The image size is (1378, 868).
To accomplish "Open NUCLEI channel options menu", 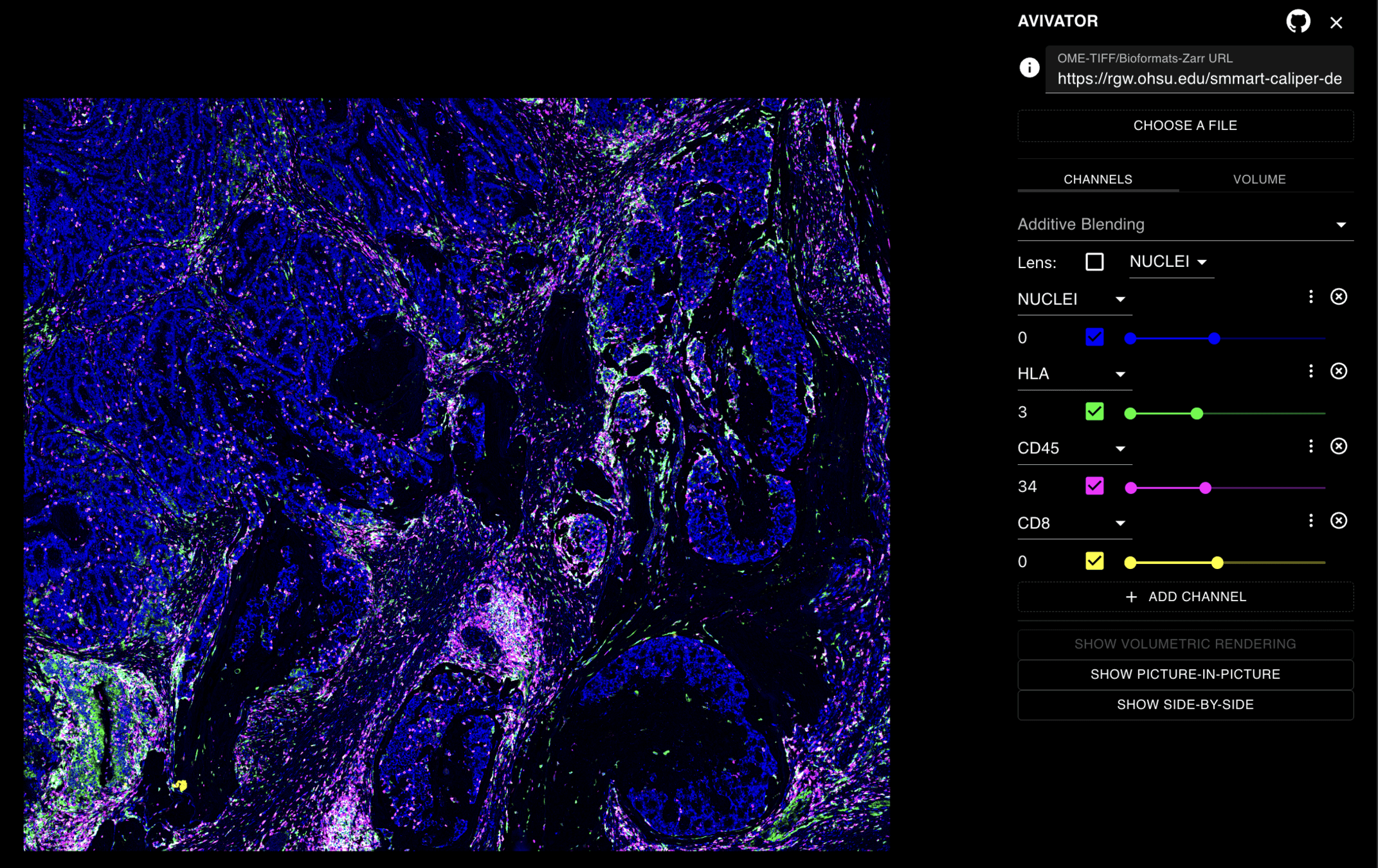I will point(1310,296).
